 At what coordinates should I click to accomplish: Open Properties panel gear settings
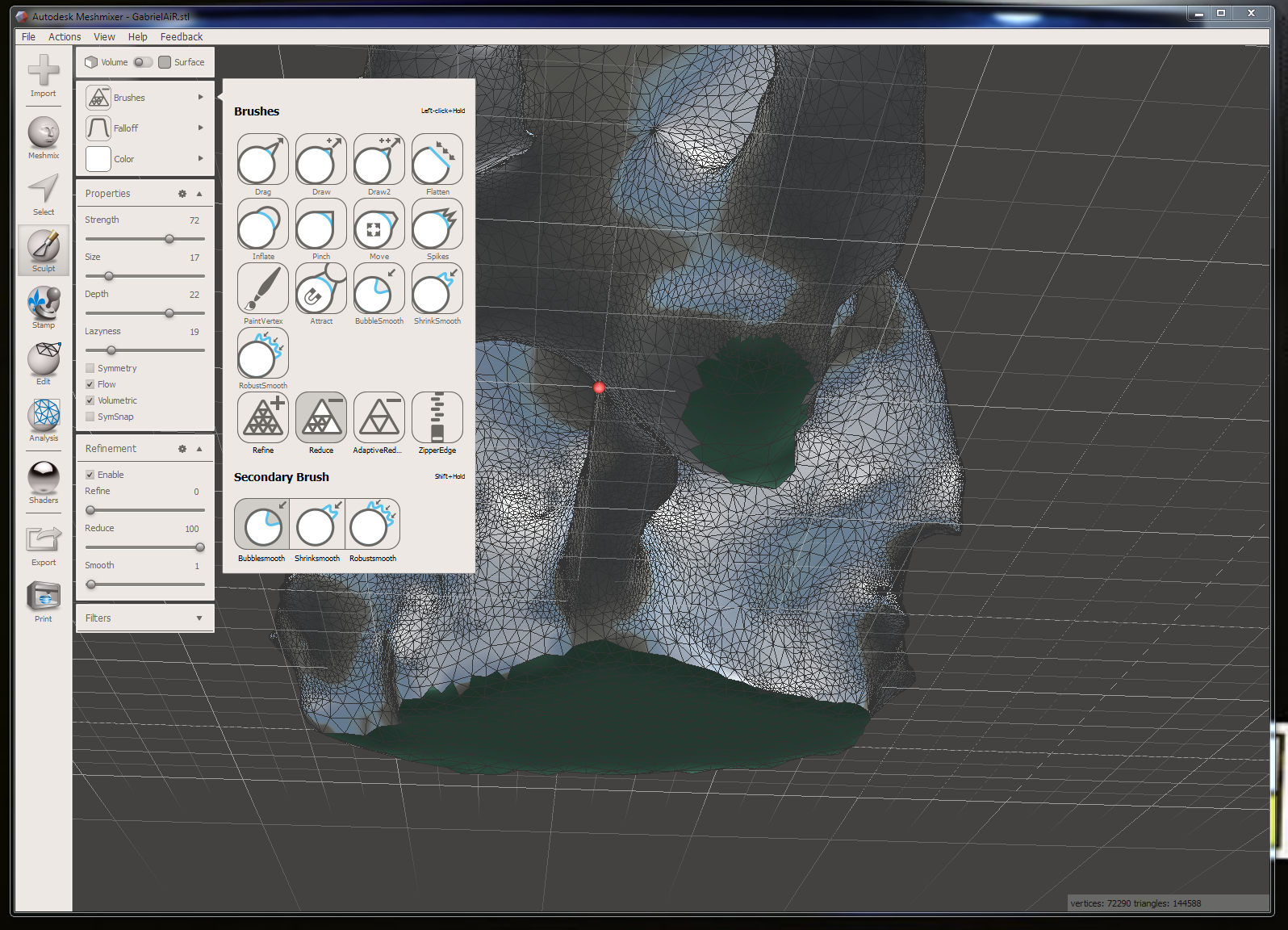[x=182, y=194]
